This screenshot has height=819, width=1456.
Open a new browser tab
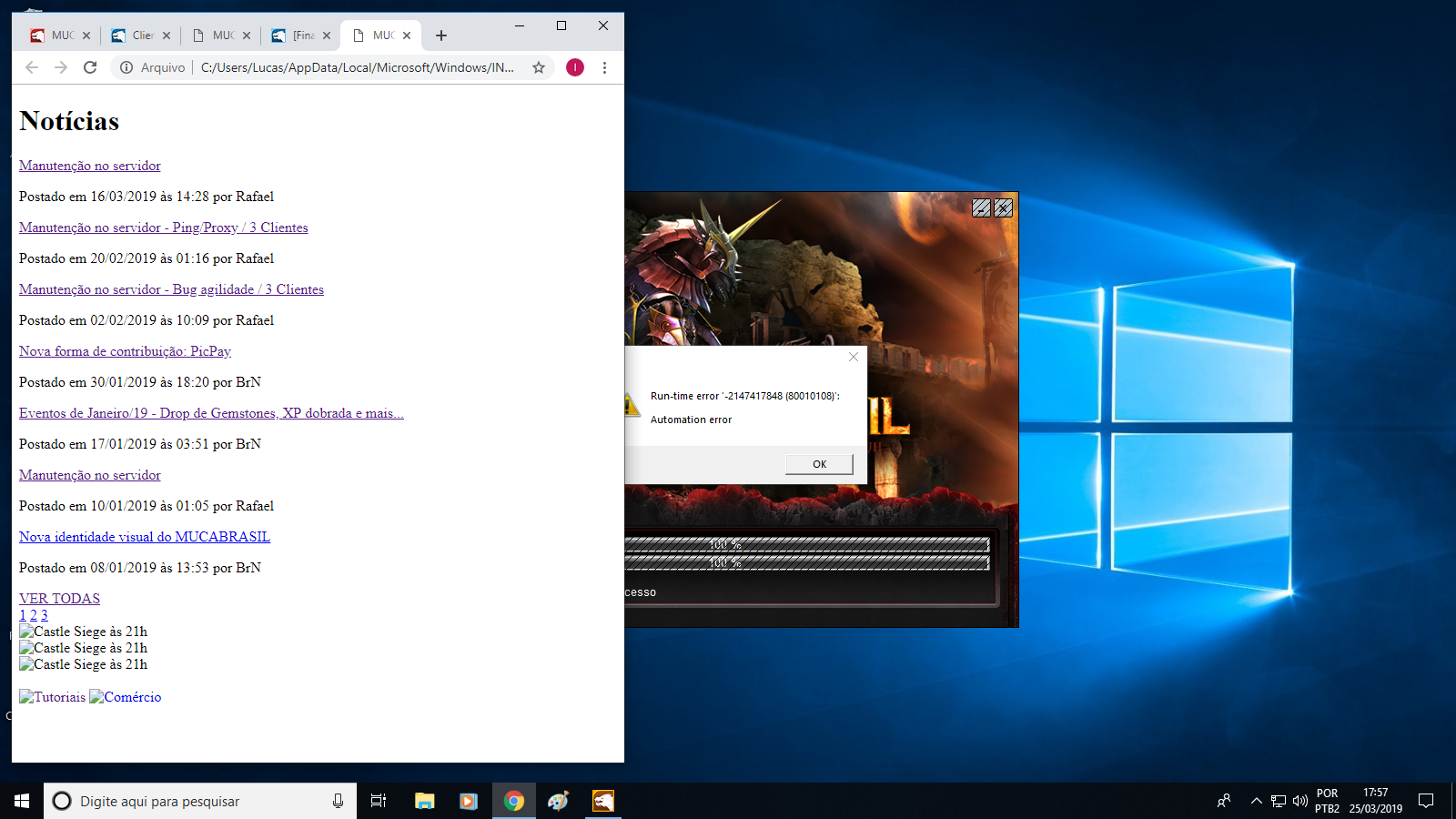coord(441,35)
